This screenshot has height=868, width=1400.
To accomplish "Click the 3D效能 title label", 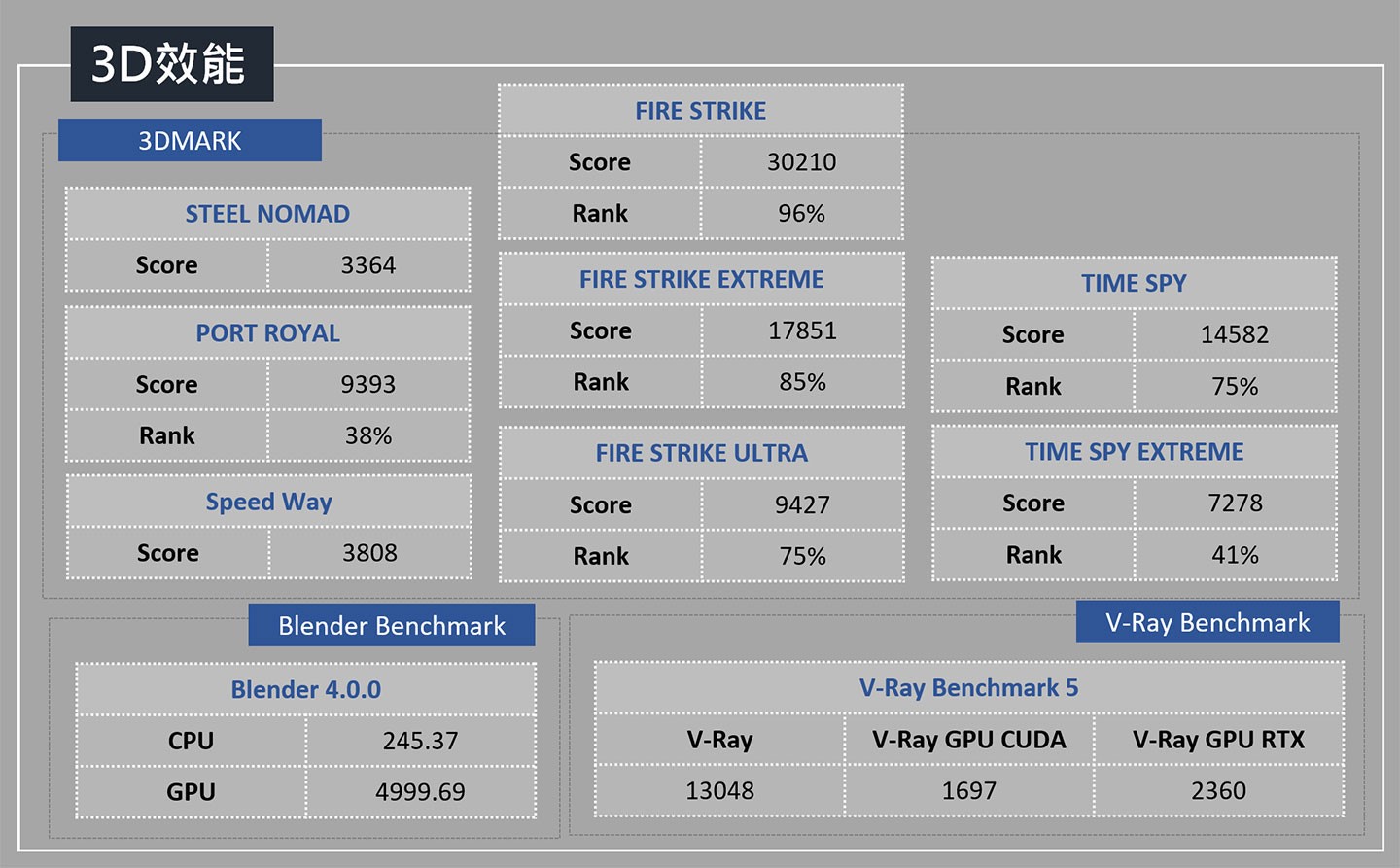I will coord(172,64).
